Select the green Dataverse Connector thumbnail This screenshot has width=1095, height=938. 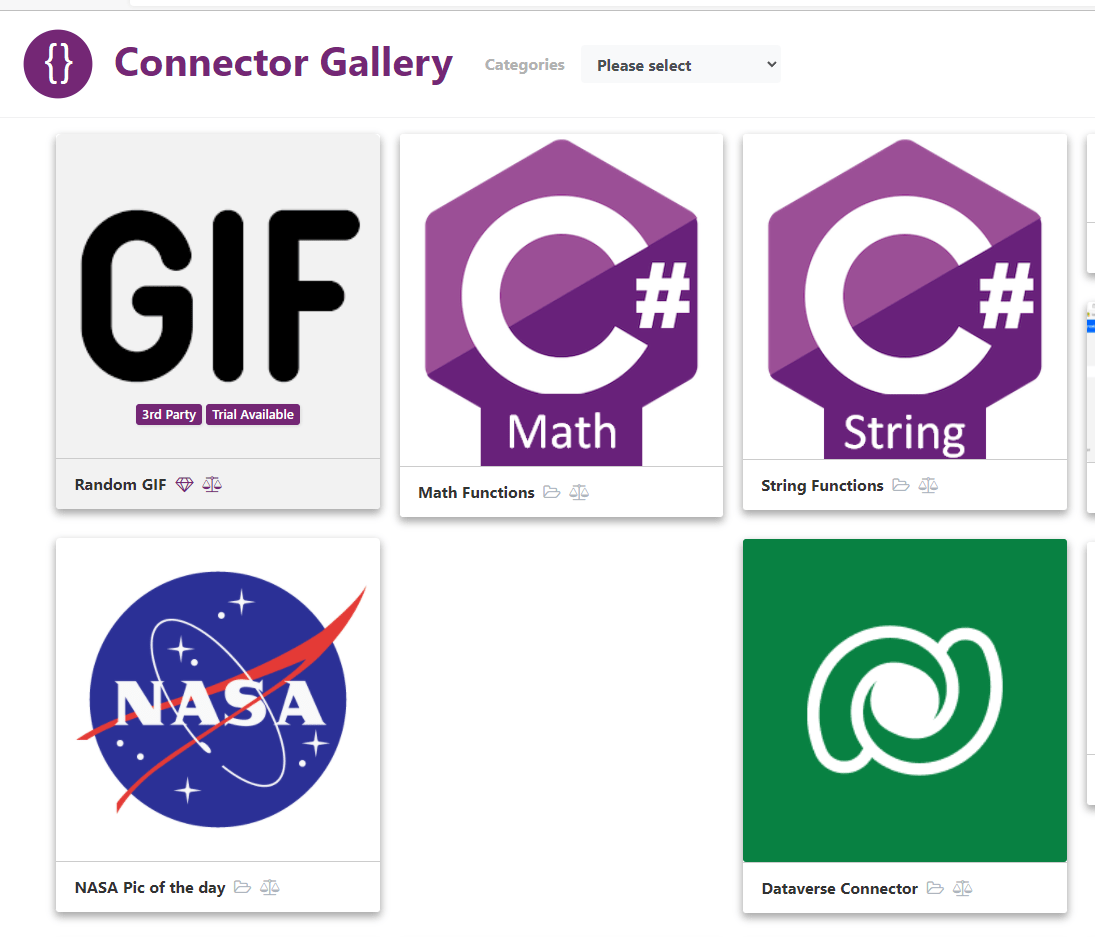click(x=904, y=700)
